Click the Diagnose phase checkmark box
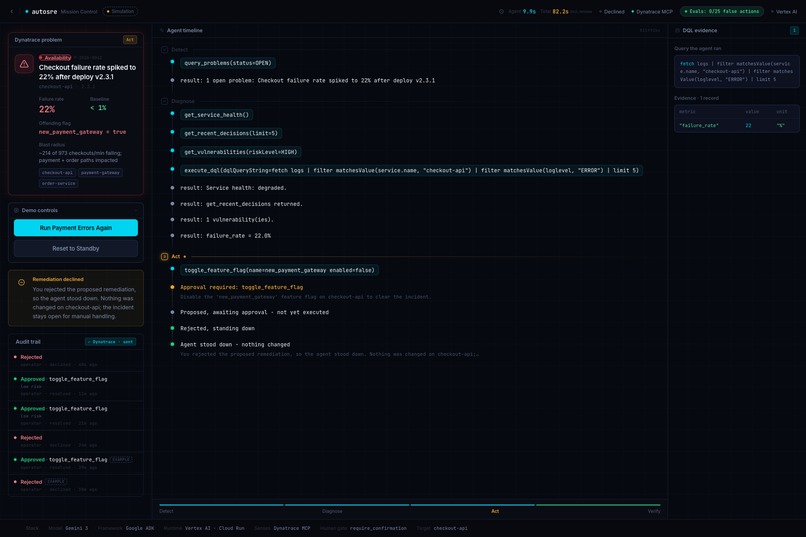 (x=164, y=101)
